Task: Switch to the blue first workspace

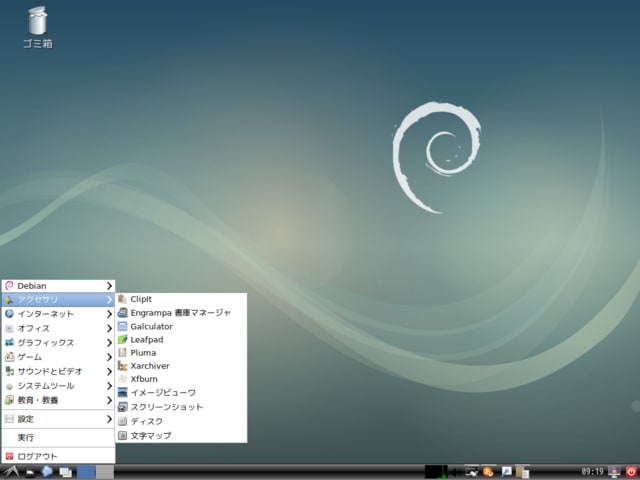Action: pos(86,472)
